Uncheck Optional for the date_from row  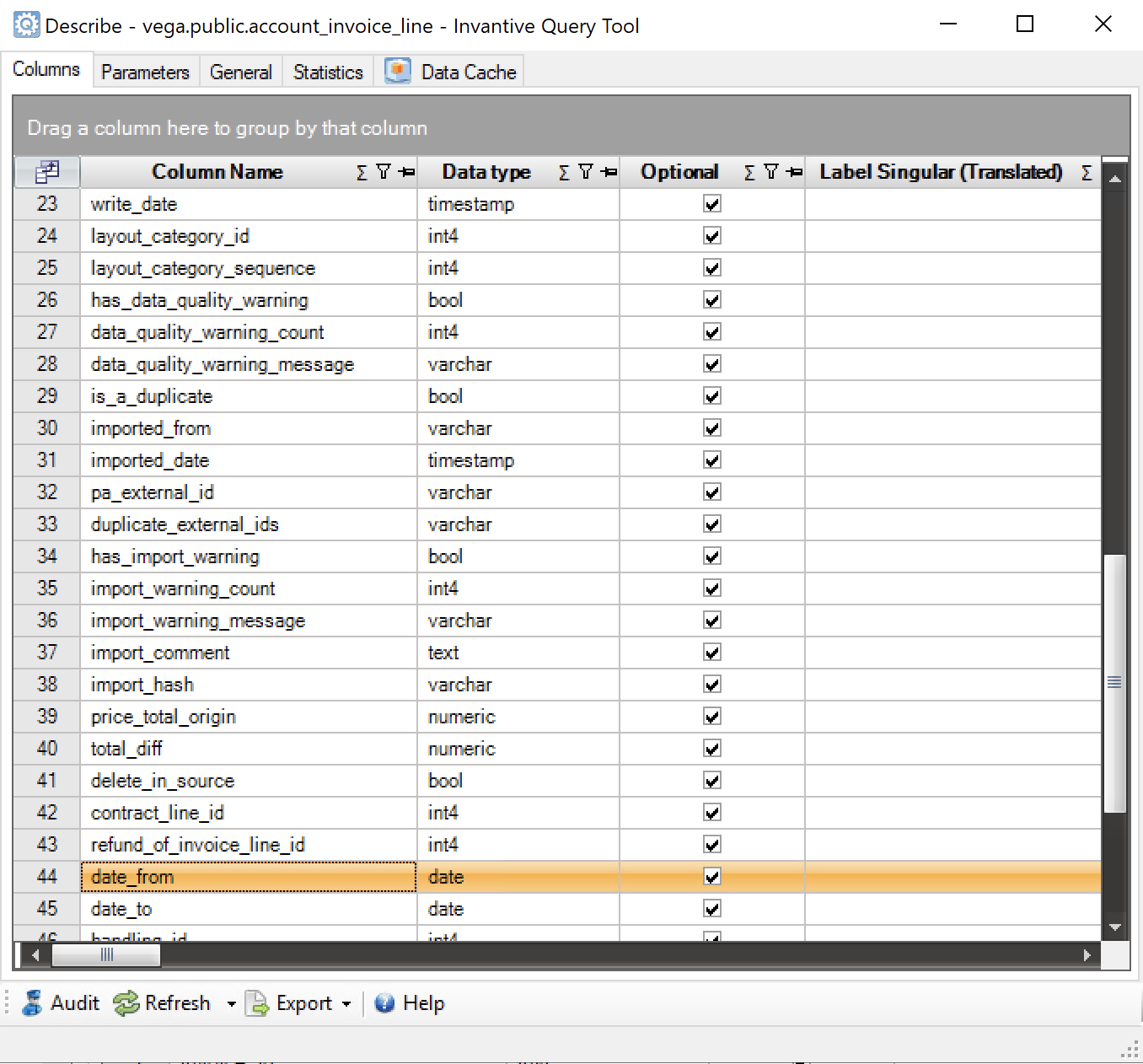point(712,877)
